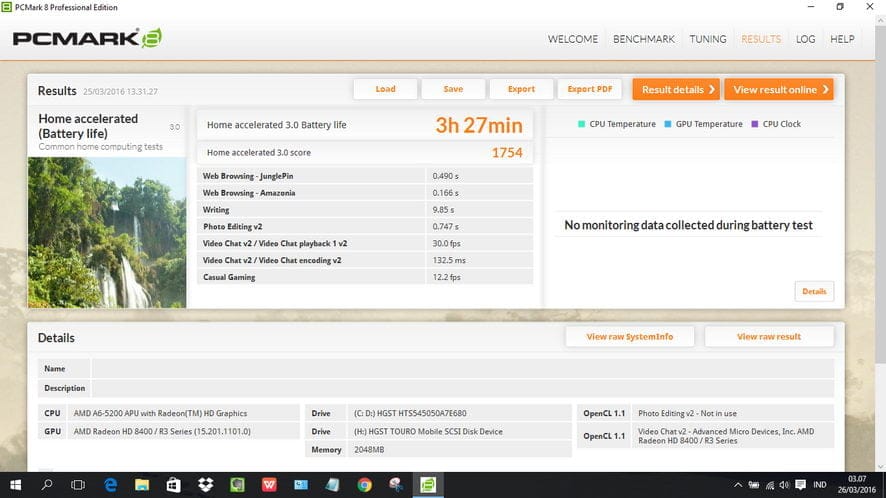Select the Casual Gaming row

(364, 277)
